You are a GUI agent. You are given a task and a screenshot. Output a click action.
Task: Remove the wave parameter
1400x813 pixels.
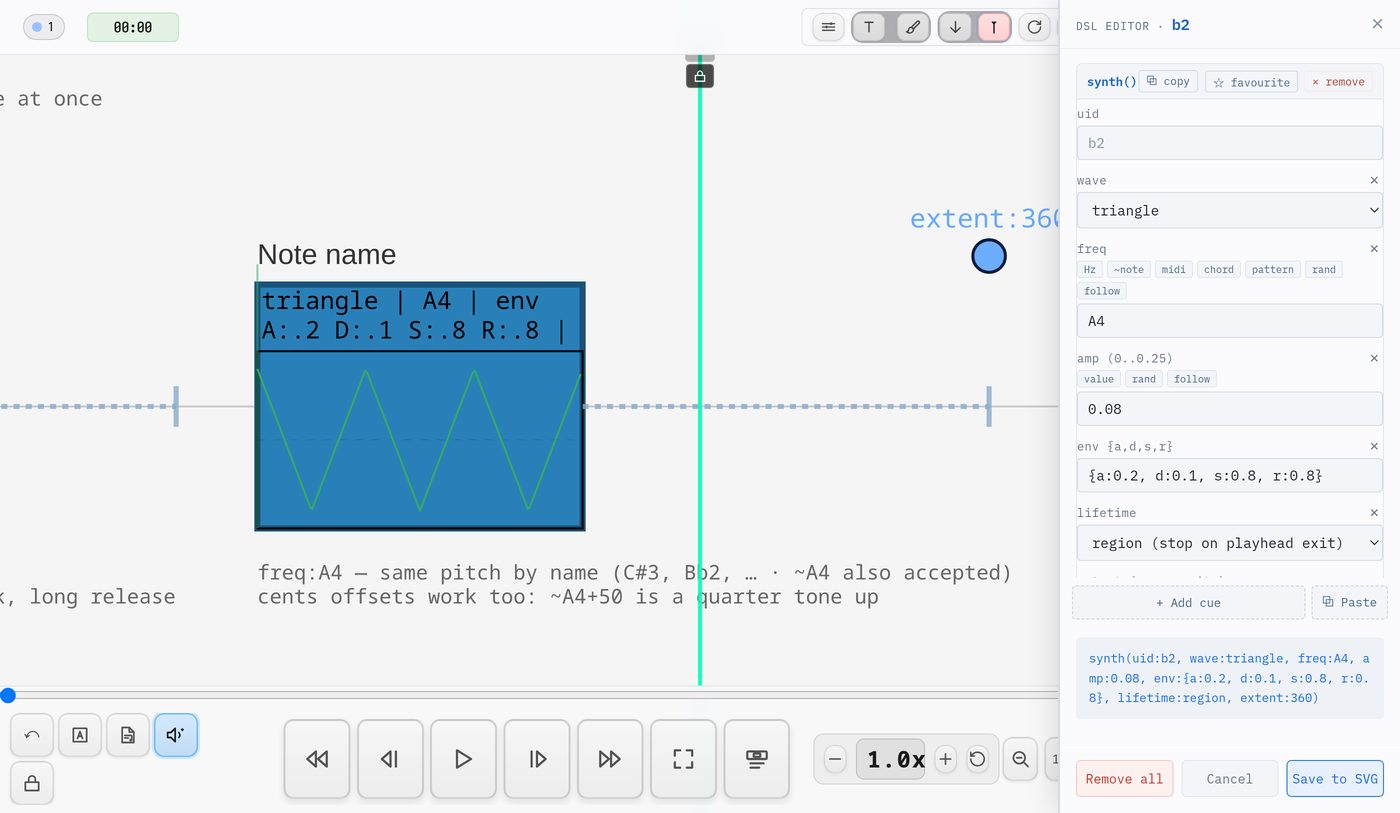click(1374, 181)
